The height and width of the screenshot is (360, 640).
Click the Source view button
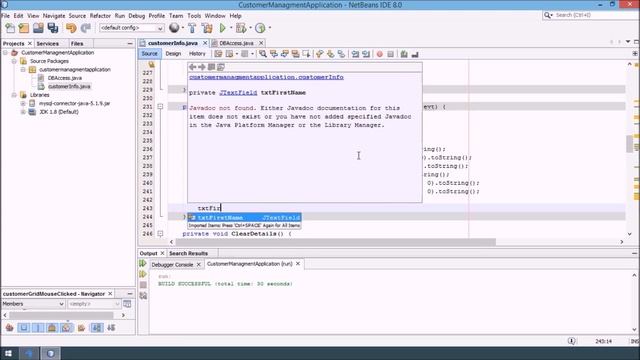click(149, 53)
